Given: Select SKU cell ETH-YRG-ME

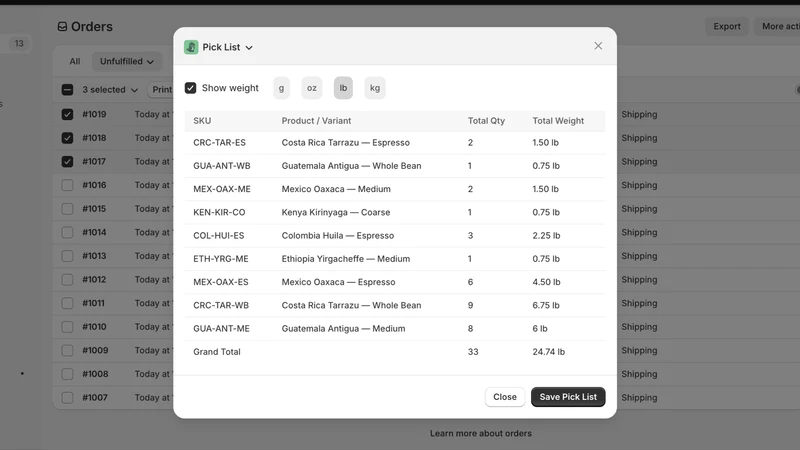Looking at the screenshot, I should point(221,259).
